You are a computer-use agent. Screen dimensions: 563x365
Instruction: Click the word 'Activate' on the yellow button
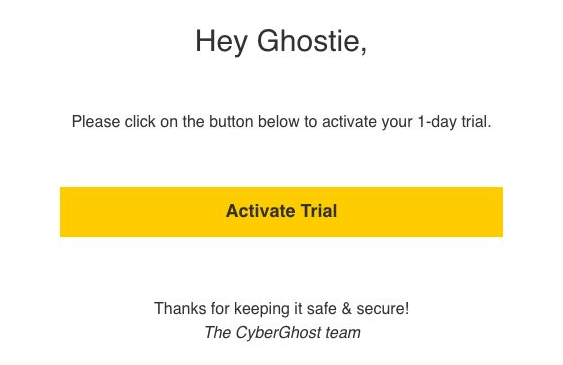click(261, 211)
